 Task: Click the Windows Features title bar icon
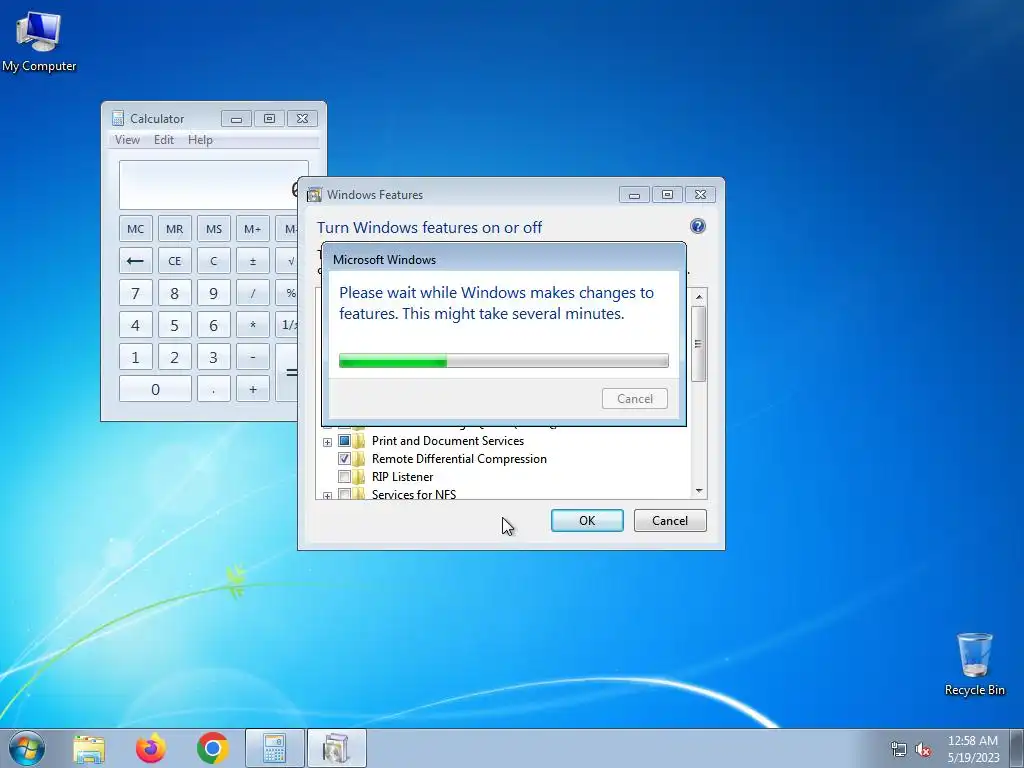[x=315, y=195]
